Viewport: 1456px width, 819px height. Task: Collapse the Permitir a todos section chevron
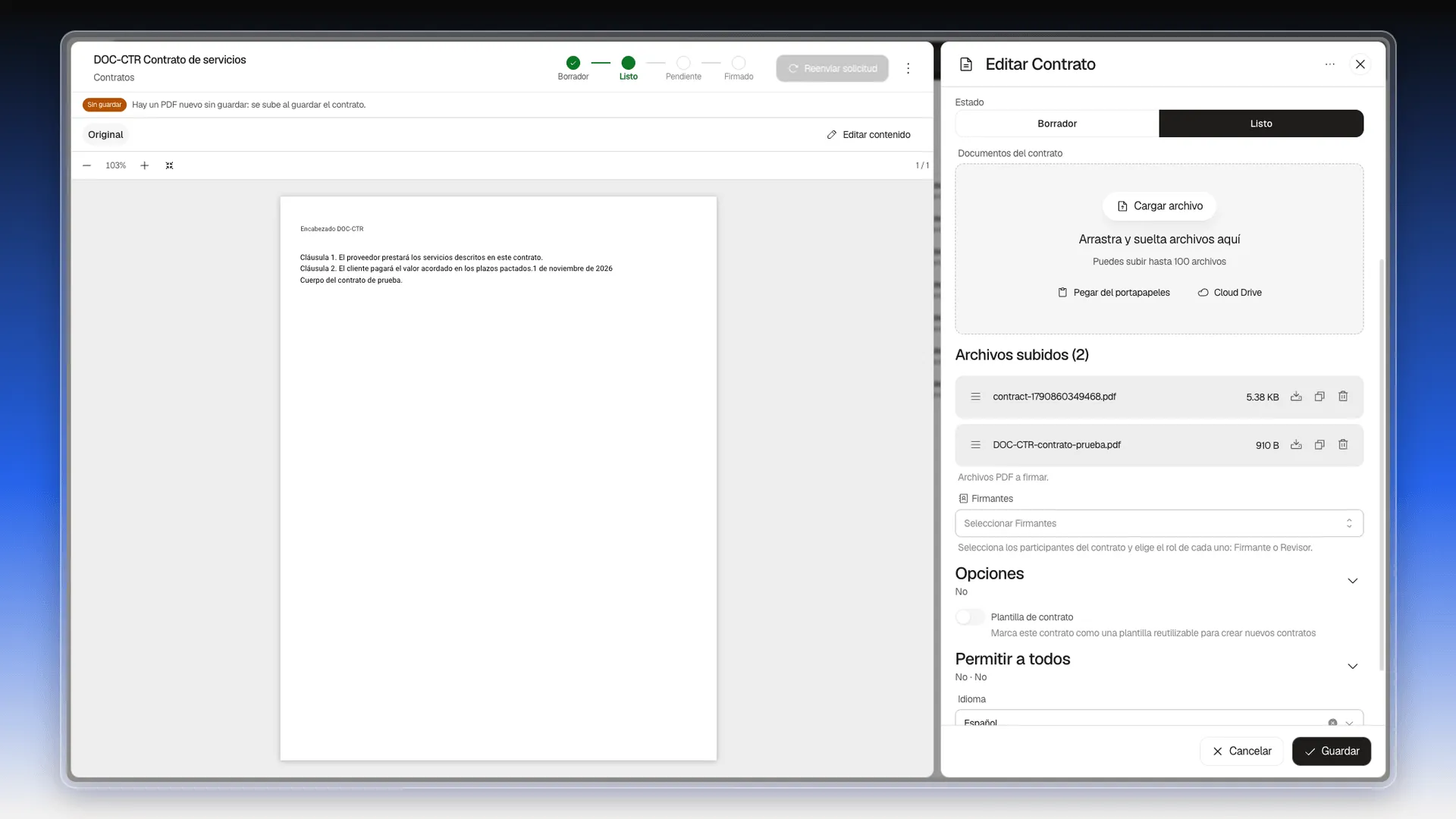1352,667
